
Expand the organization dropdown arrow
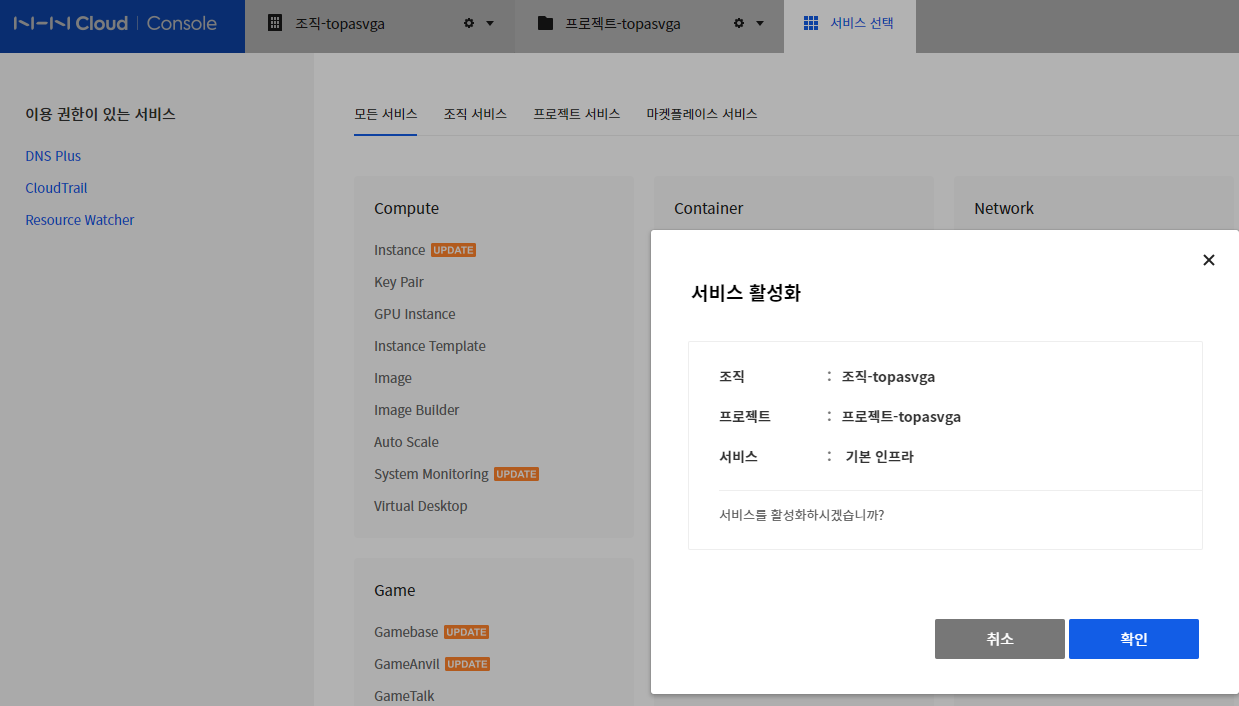tap(490, 23)
